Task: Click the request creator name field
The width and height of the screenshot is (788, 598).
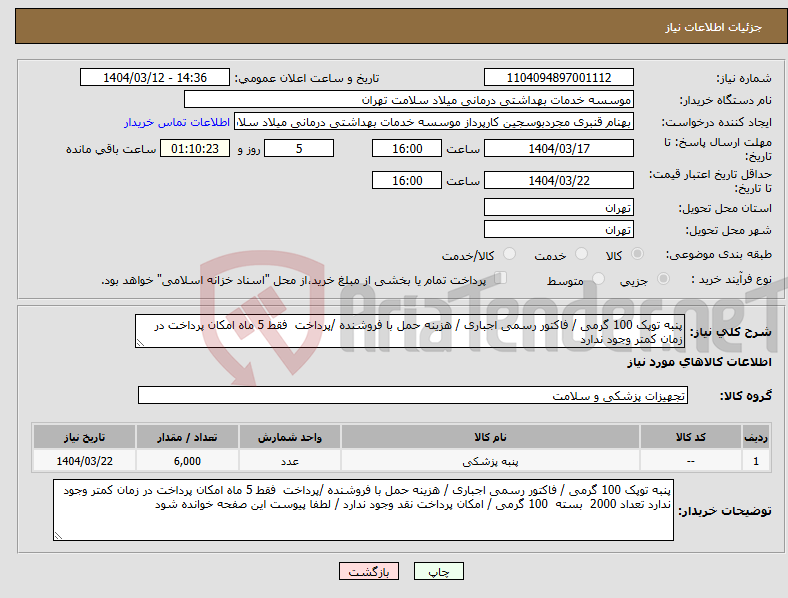Action: pos(434,122)
